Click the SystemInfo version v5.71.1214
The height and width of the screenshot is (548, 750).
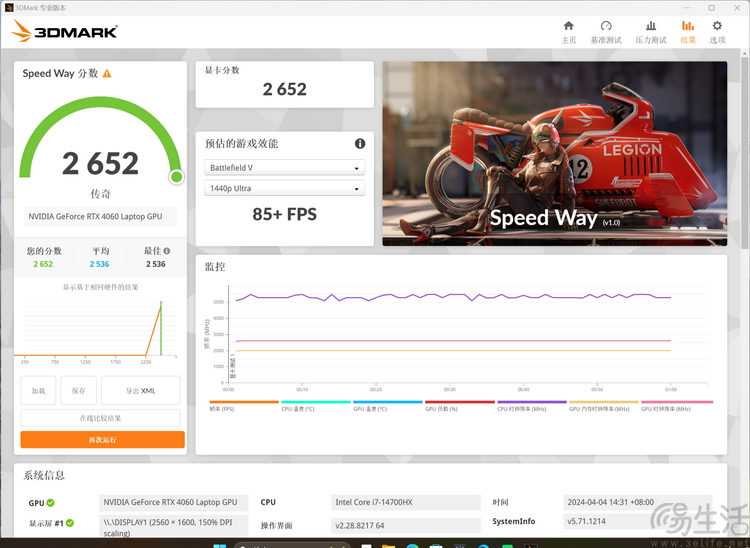pos(638,522)
